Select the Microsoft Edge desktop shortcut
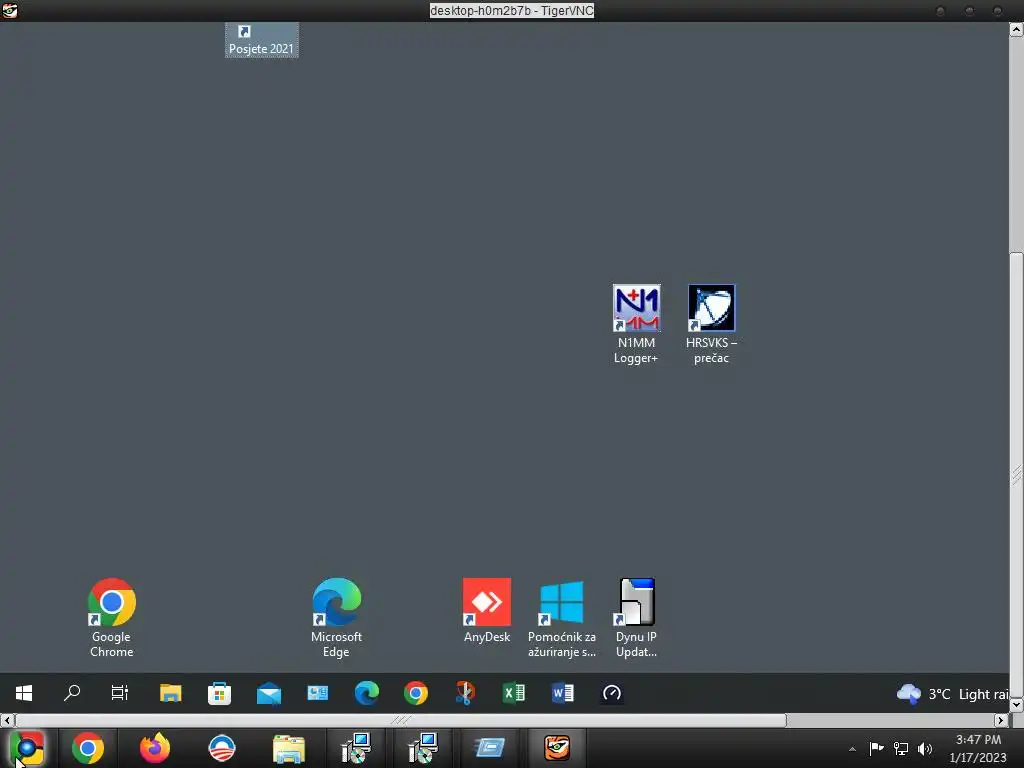This screenshot has height=768, width=1024. 336,618
